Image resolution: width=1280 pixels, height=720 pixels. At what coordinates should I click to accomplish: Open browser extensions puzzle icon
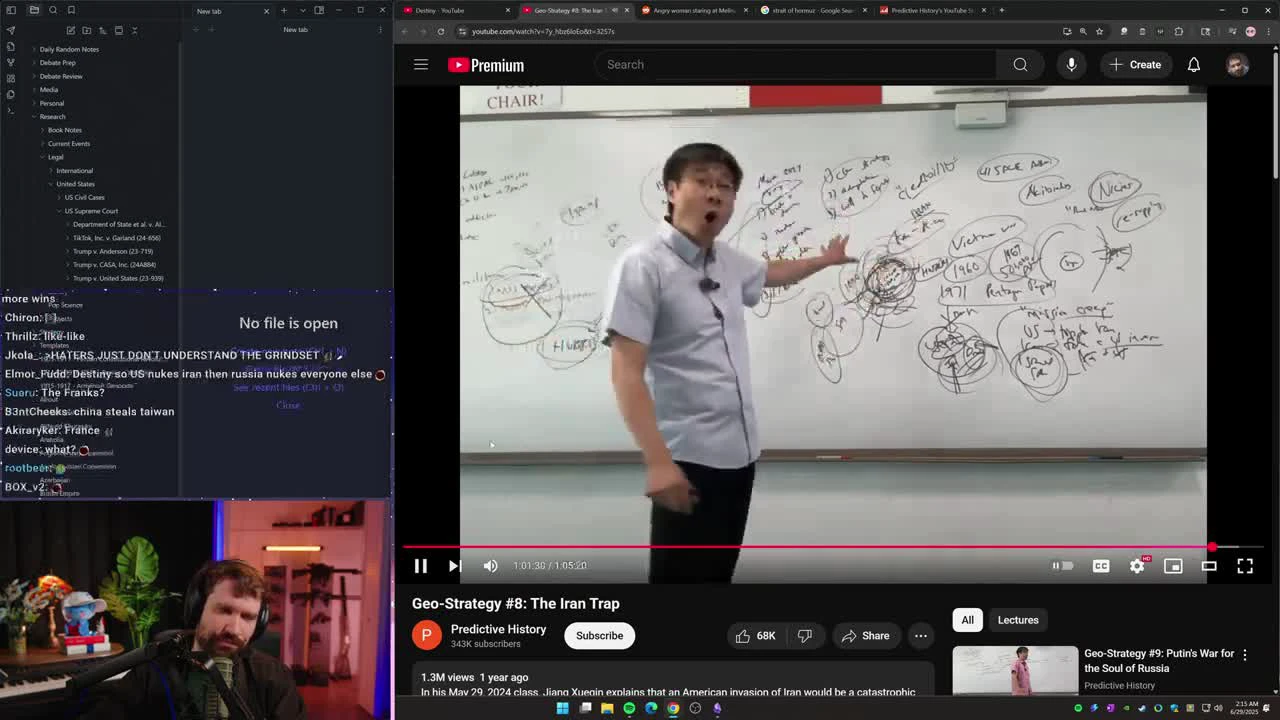click(x=1178, y=31)
